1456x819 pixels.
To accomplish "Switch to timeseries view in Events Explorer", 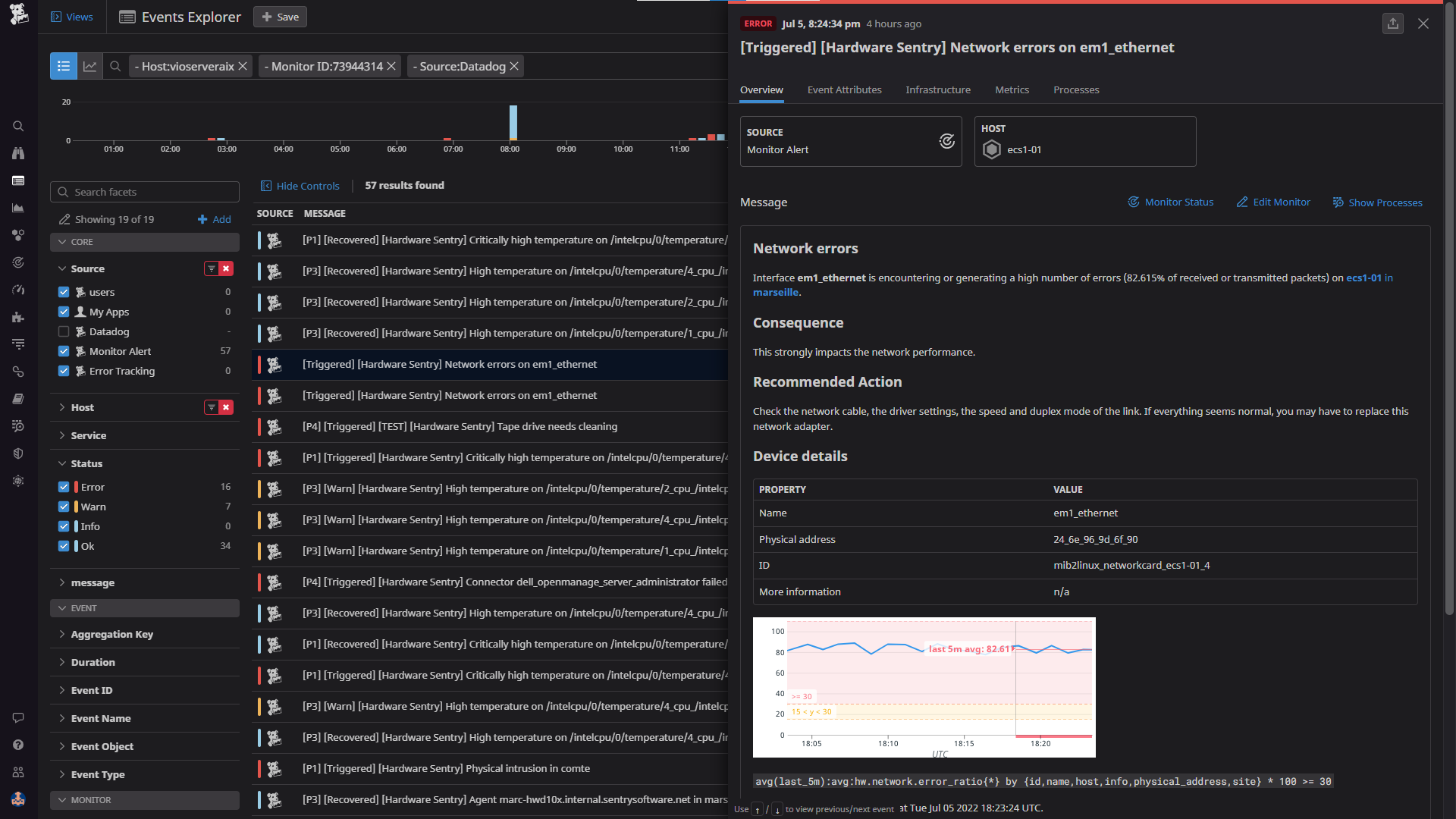I will [x=90, y=66].
